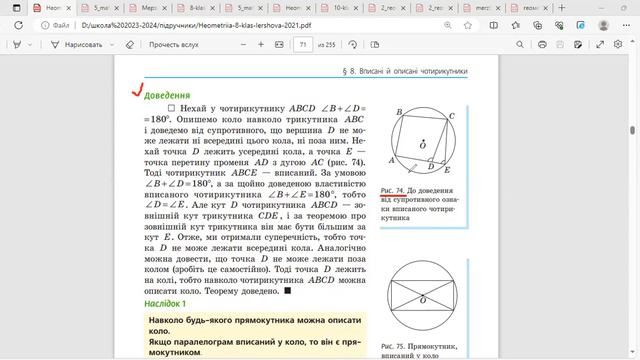Open the tab actions menu icon
Image resolution: width=640 pixels, height=360 pixels.
[x=16, y=8]
